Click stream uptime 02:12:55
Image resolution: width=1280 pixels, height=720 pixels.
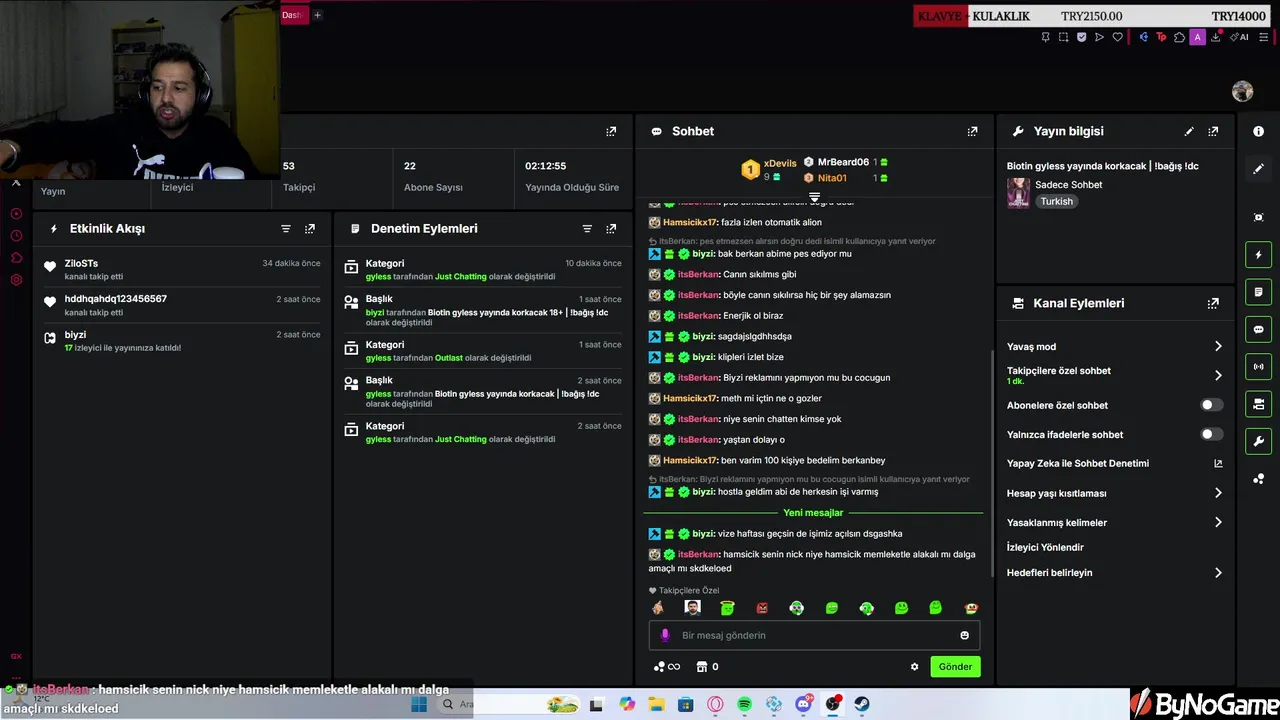[546, 166]
